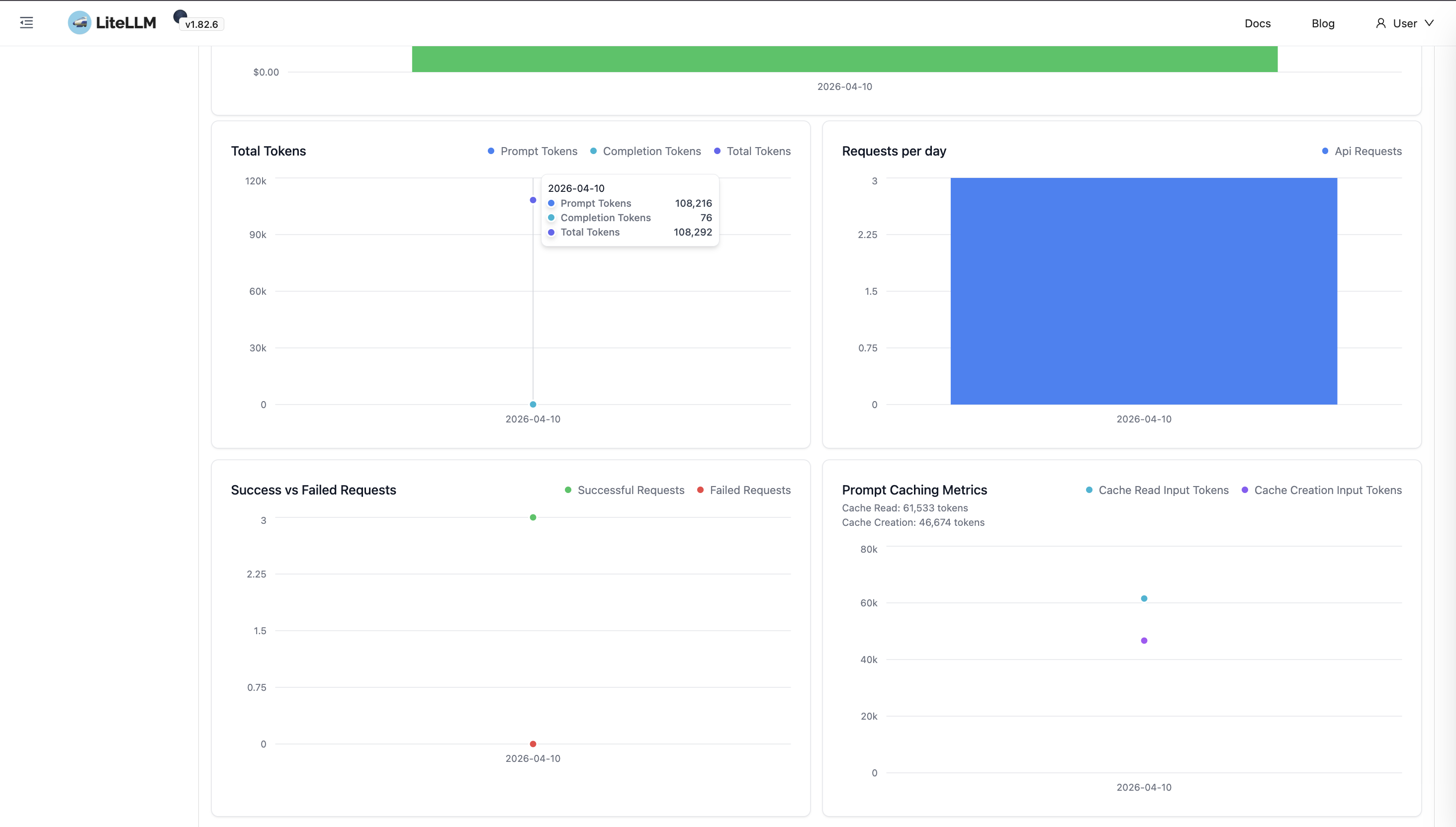Navigate to the Blog

pyautogui.click(x=1324, y=23)
